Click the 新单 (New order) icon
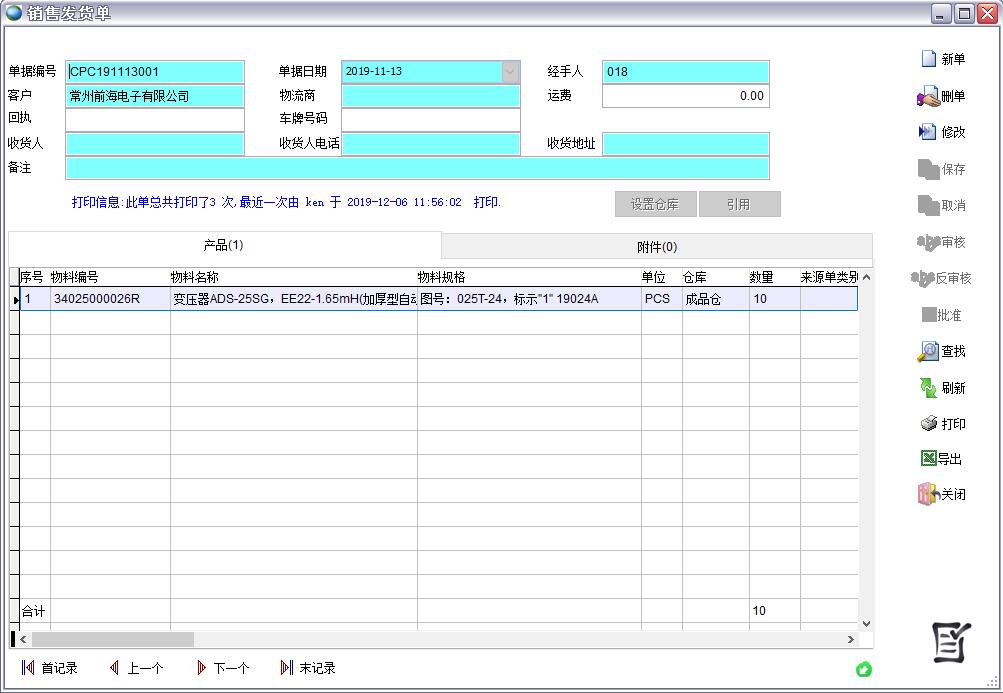Screen dimensions: 1003x693 click(929, 59)
